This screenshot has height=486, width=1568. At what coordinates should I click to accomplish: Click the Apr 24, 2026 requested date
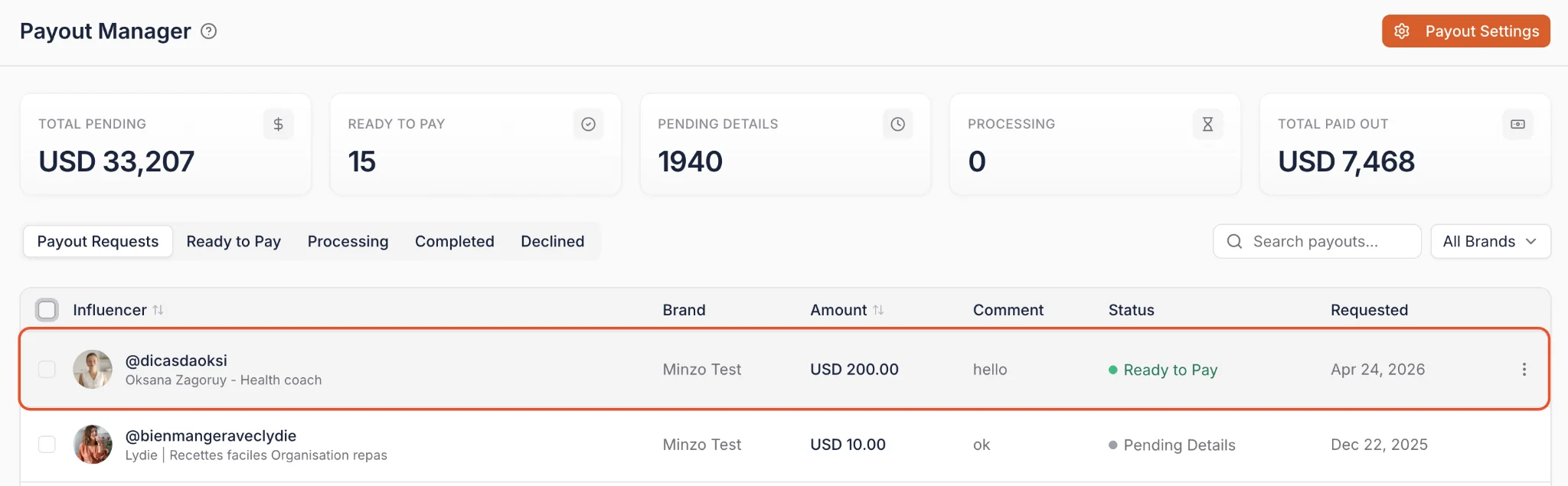point(1378,370)
